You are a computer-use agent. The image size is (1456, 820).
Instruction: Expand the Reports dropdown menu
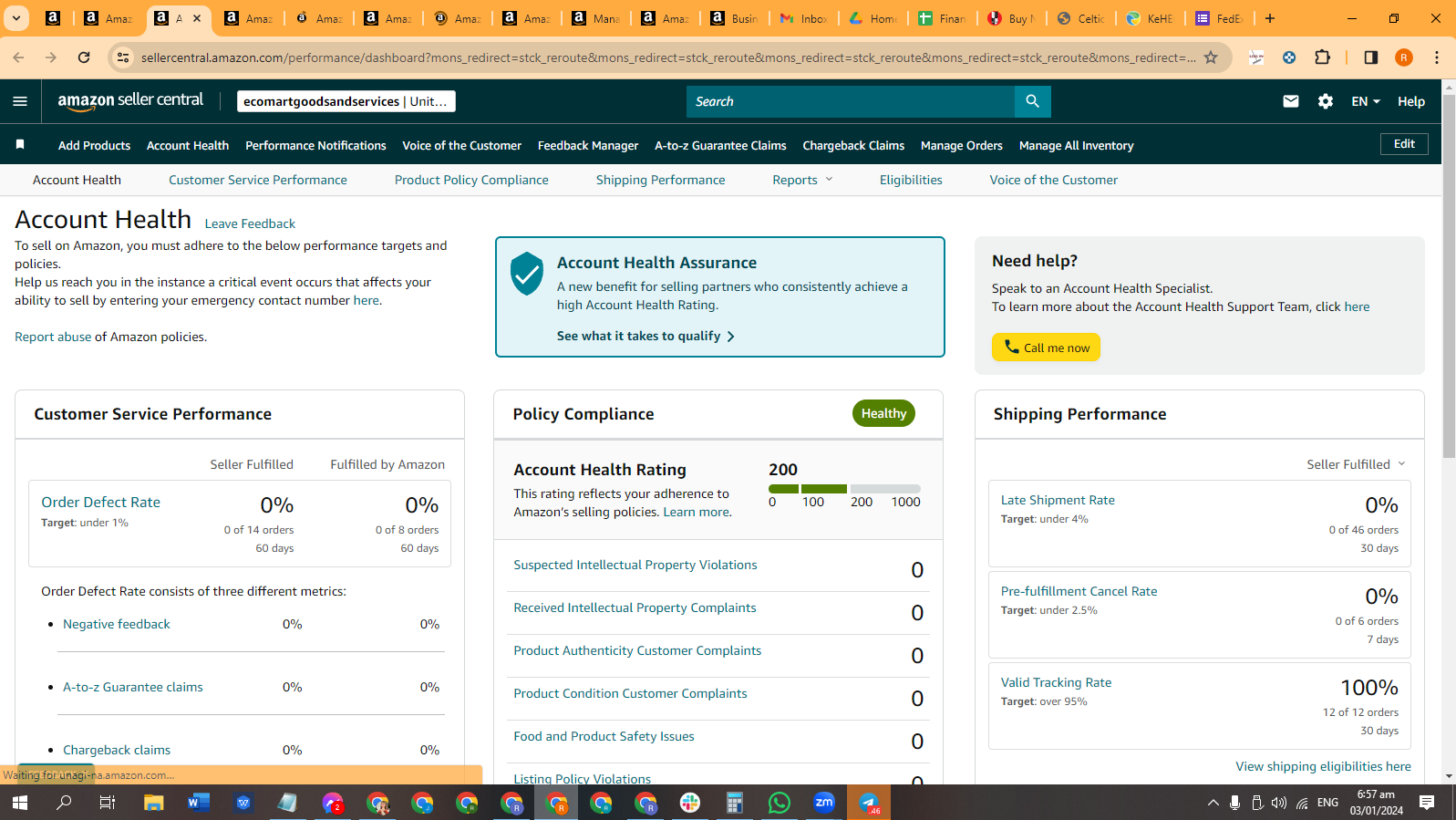coord(802,180)
